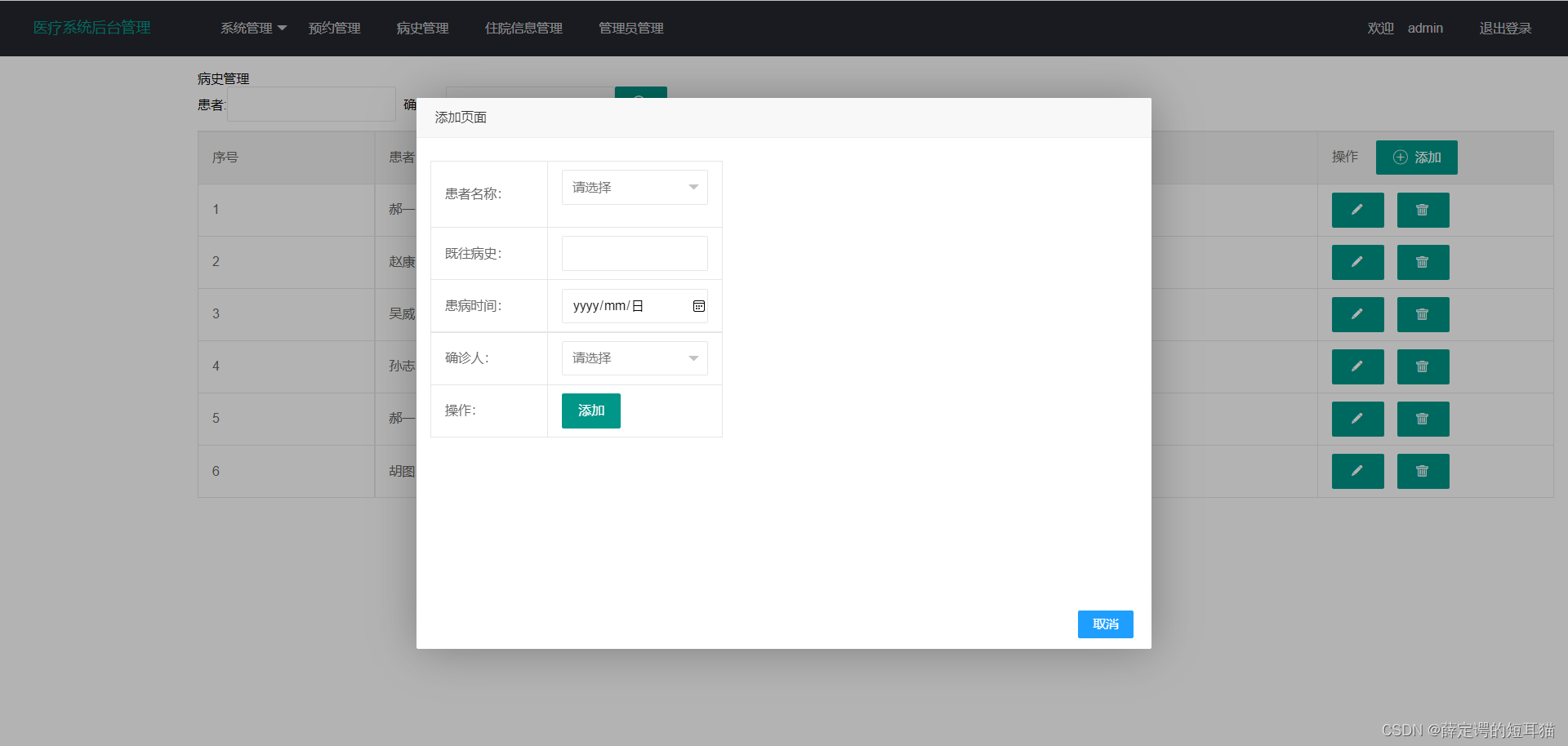1568x746 pixels.
Task: Click the 取消 button in the dialog
Action: pyautogui.click(x=1106, y=624)
